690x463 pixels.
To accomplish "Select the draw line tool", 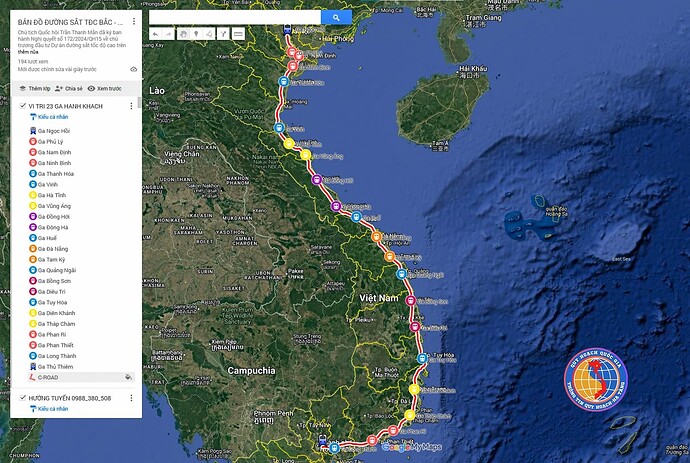I will (x=209, y=34).
